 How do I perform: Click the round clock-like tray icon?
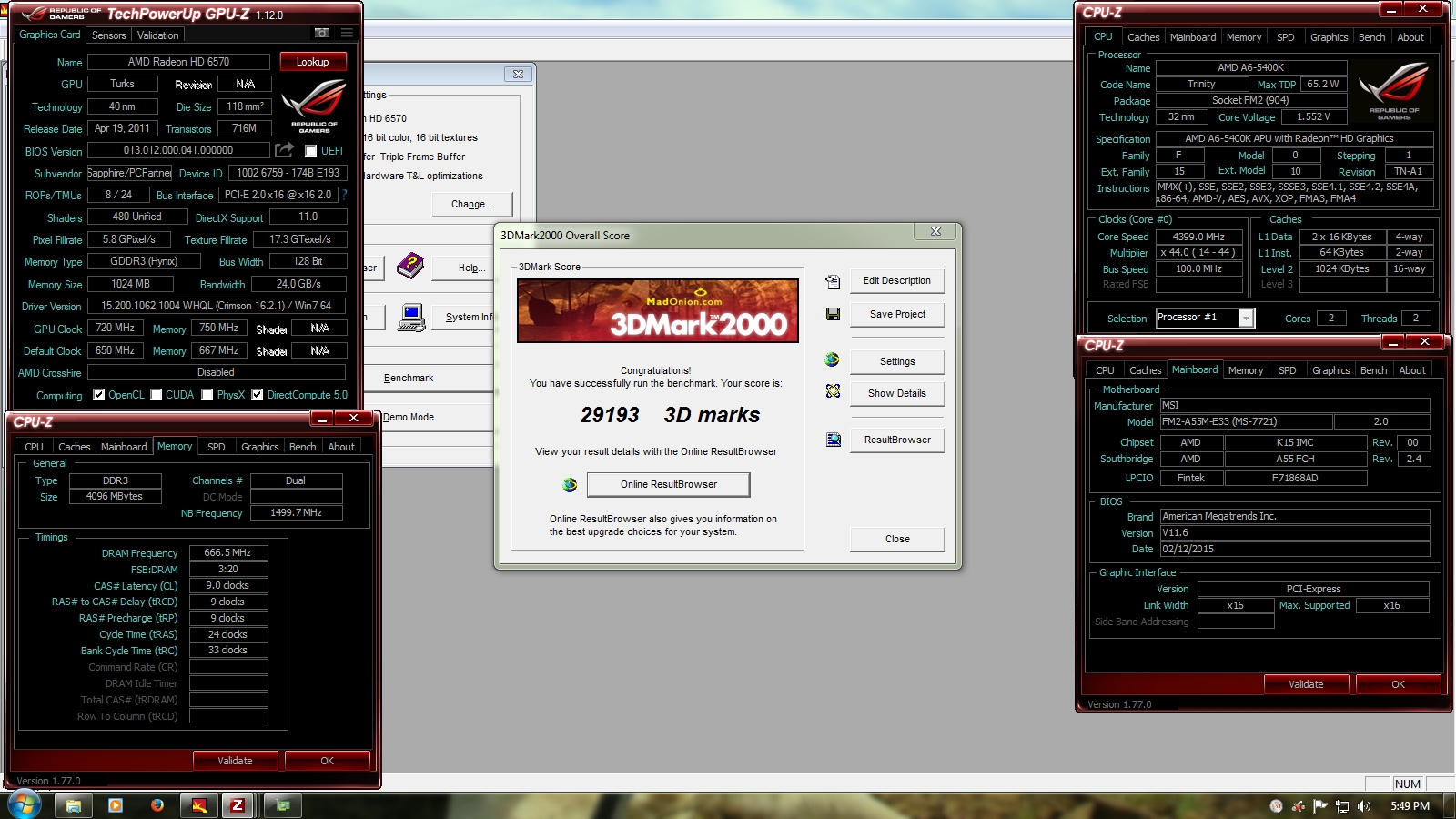click(x=1277, y=806)
